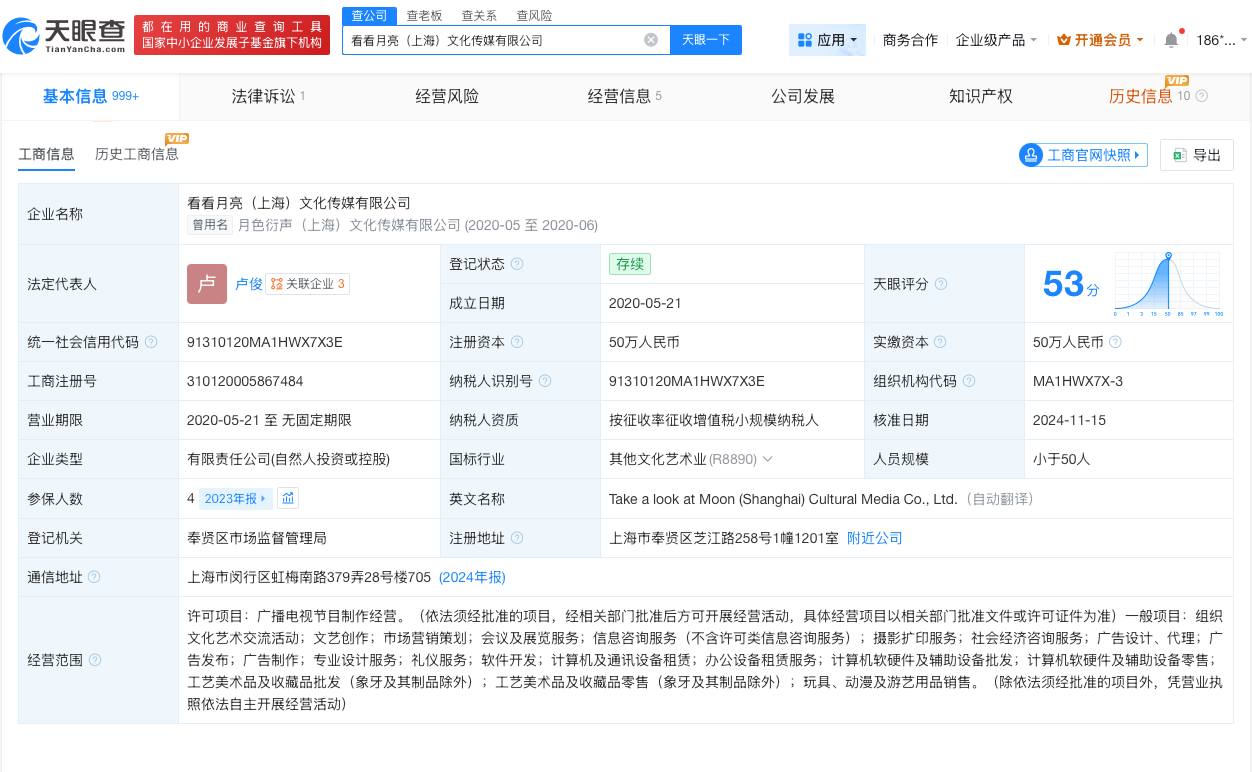The width and height of the screenshot is (1252, 772).
Task: Click the help icon beside 统一社会信用代码
Action: [x=151, y=341]
